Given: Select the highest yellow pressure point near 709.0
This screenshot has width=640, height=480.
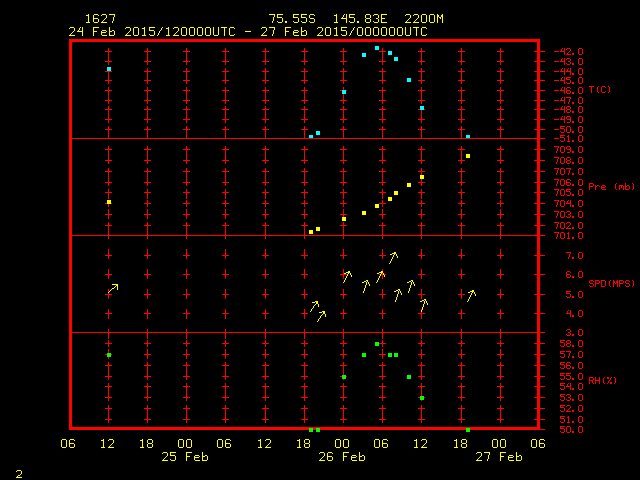Looking at the screenshot, I should [468, 156].
